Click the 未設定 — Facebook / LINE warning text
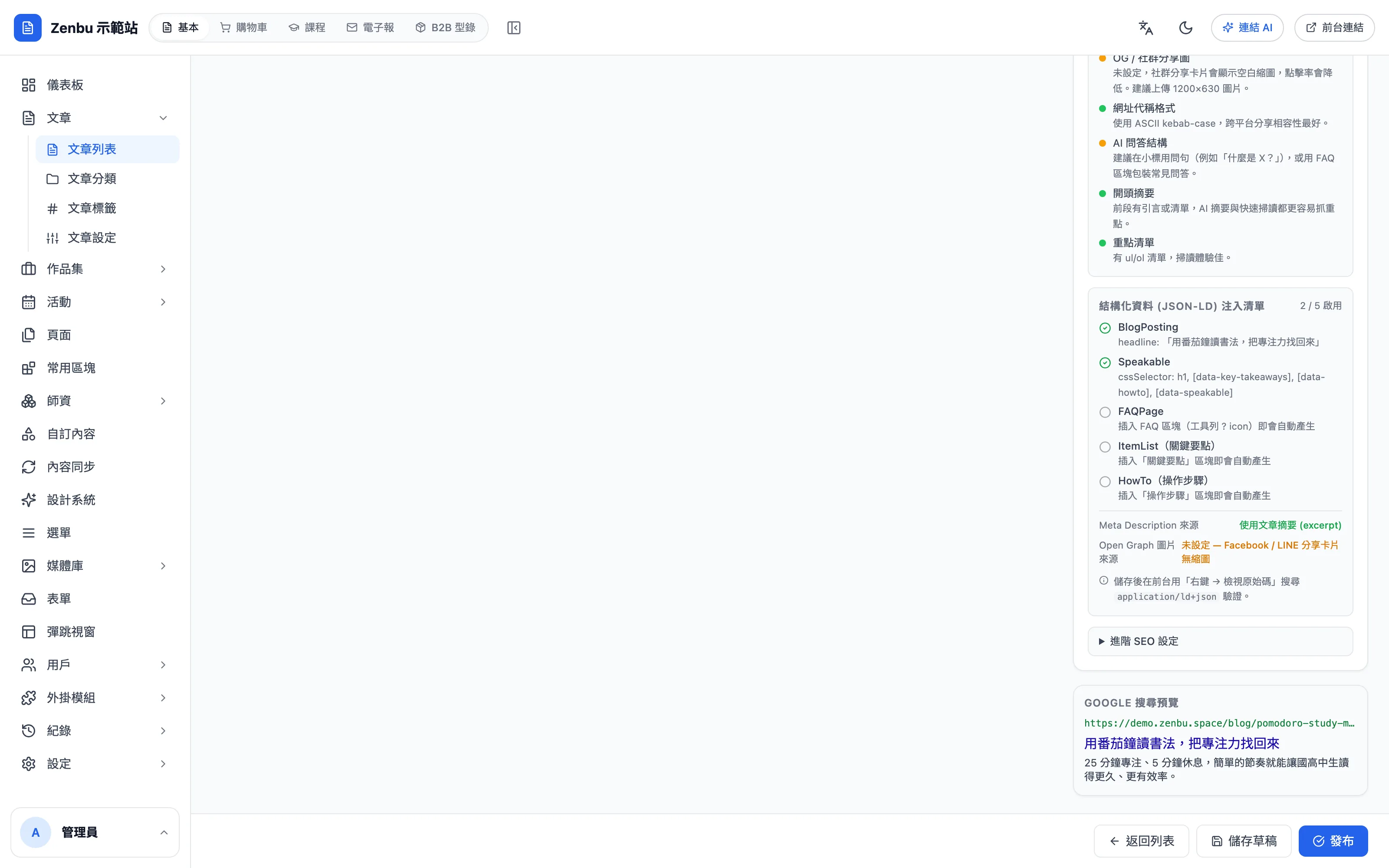Image resolution: width=1389 pixels, height=868 pixels. (1260, 552)
